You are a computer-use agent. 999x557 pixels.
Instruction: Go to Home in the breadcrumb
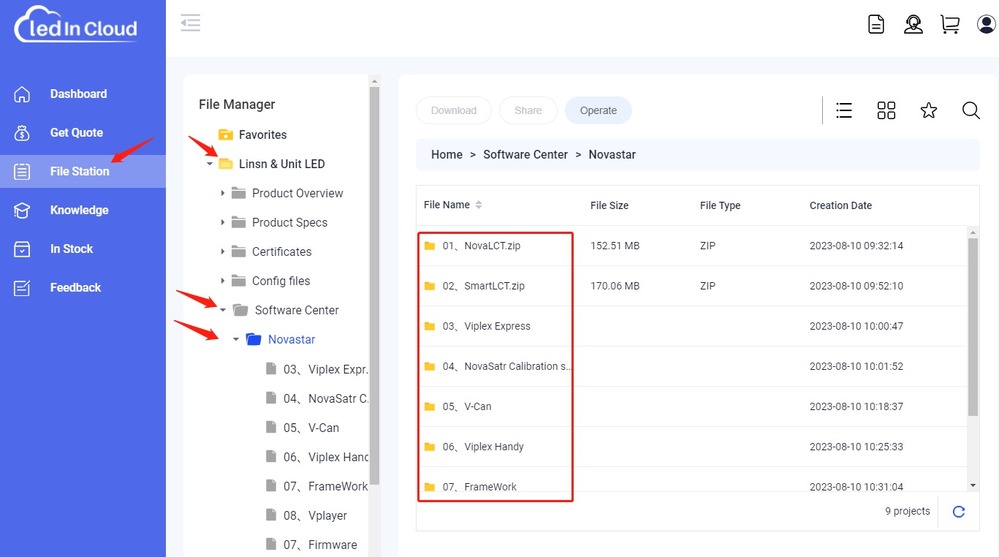pos(447,154)
